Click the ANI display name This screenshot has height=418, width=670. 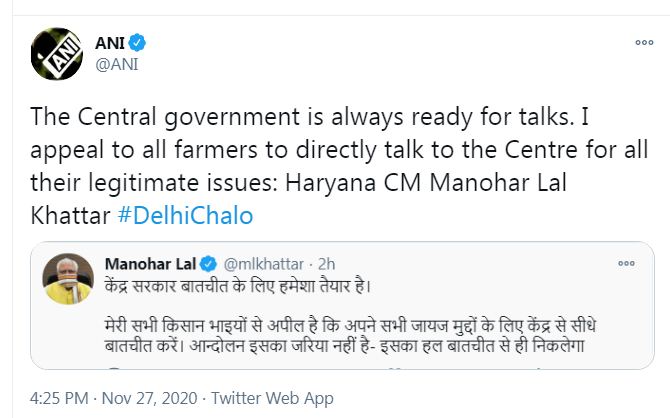pos(109,42)
